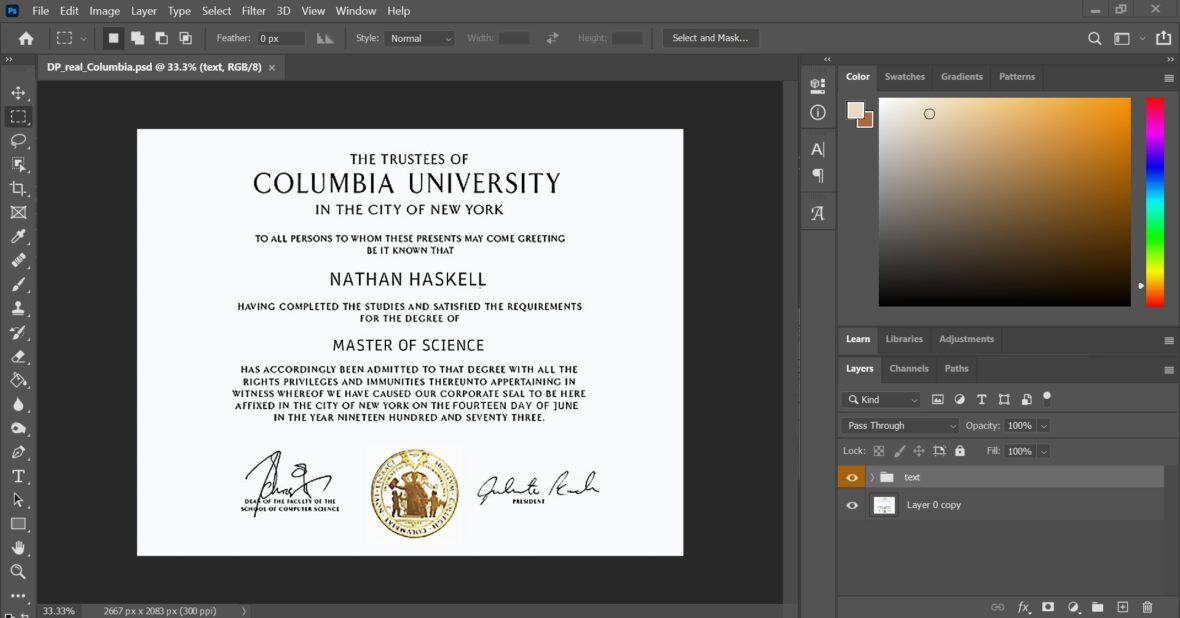Toggle Lock all padlock icon
The width and height of the screenshot is (1180, 618).
tap(960, 451)
